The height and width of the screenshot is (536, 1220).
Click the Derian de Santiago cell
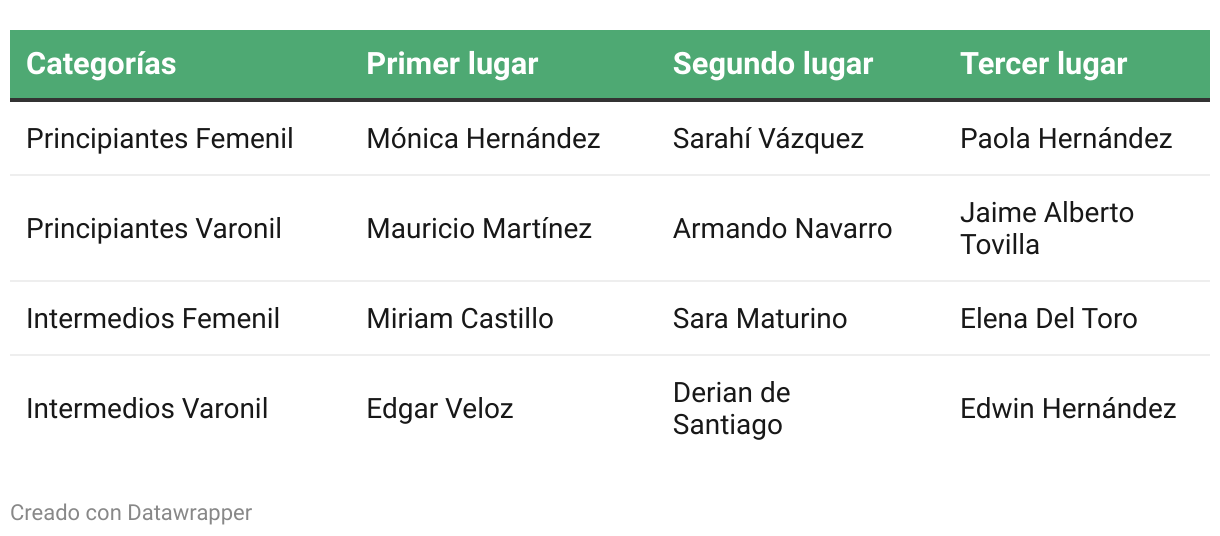(x=731, y=408)
